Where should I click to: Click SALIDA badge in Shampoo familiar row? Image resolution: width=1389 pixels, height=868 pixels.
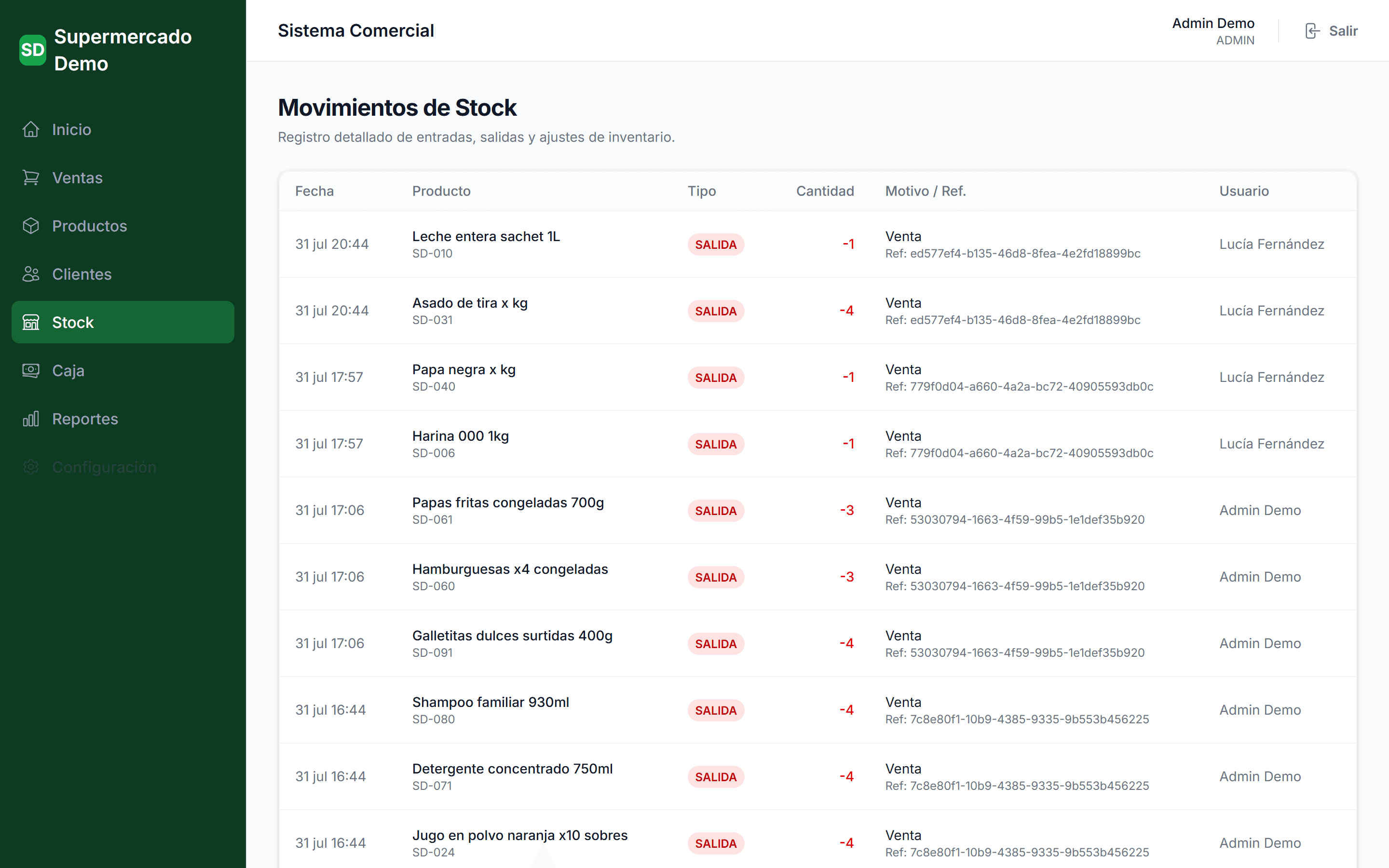pos(716,711)
